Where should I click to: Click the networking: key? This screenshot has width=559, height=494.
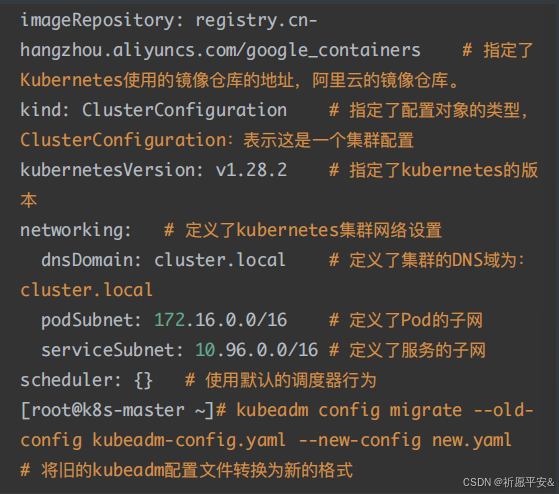[x=76, y=230]
